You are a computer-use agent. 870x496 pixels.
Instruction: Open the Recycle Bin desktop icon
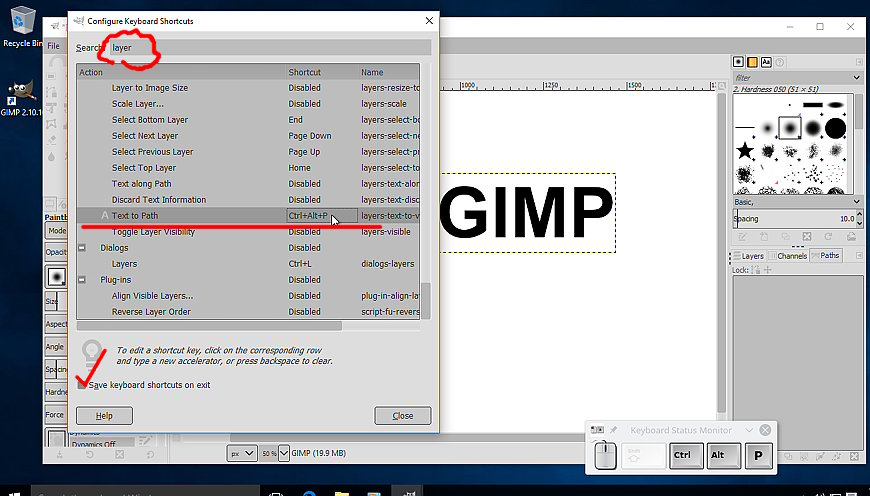pyautogui.click(x=21, y=26)
